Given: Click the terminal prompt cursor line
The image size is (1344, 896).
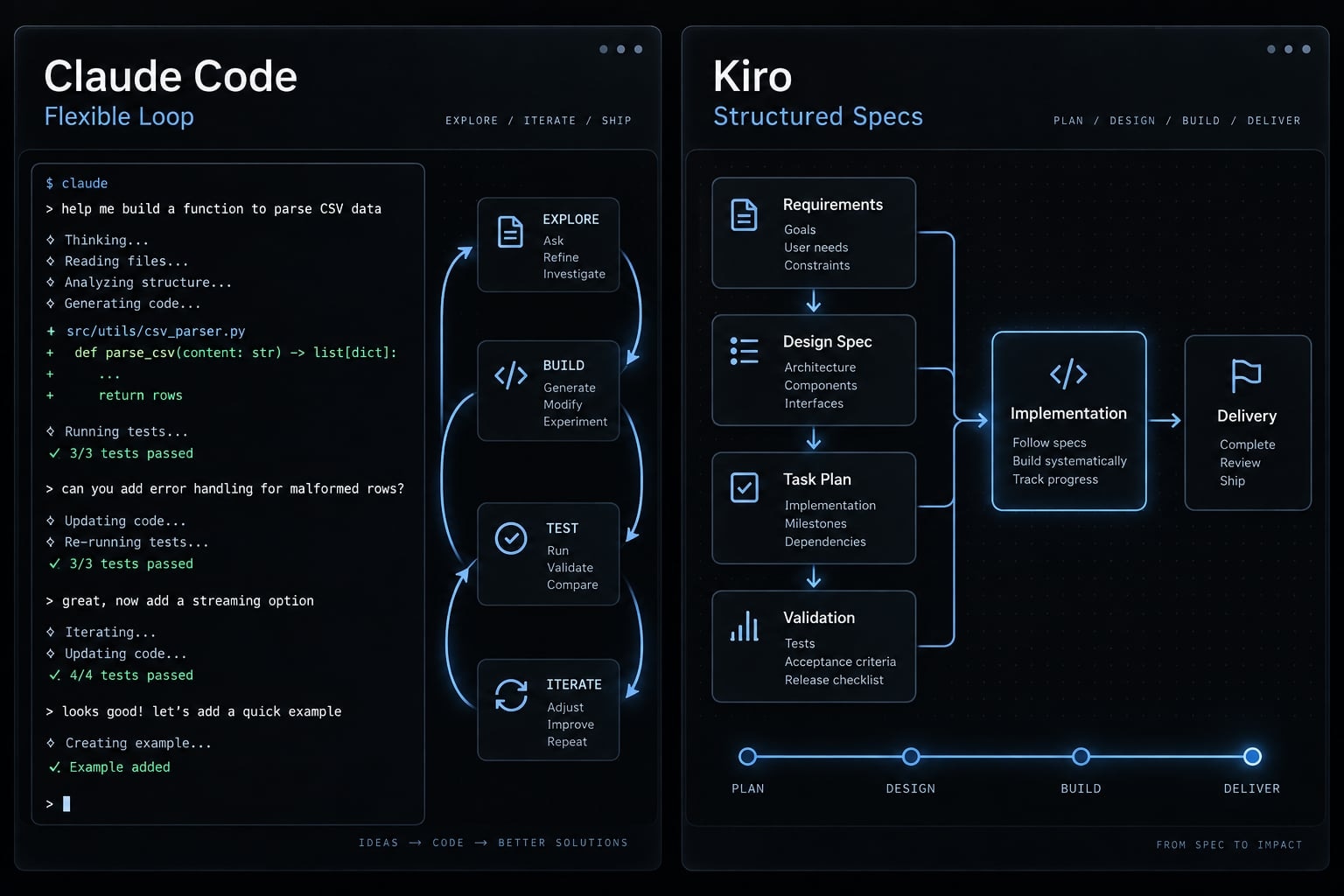Looking at the screenshot, I should 58,803.
